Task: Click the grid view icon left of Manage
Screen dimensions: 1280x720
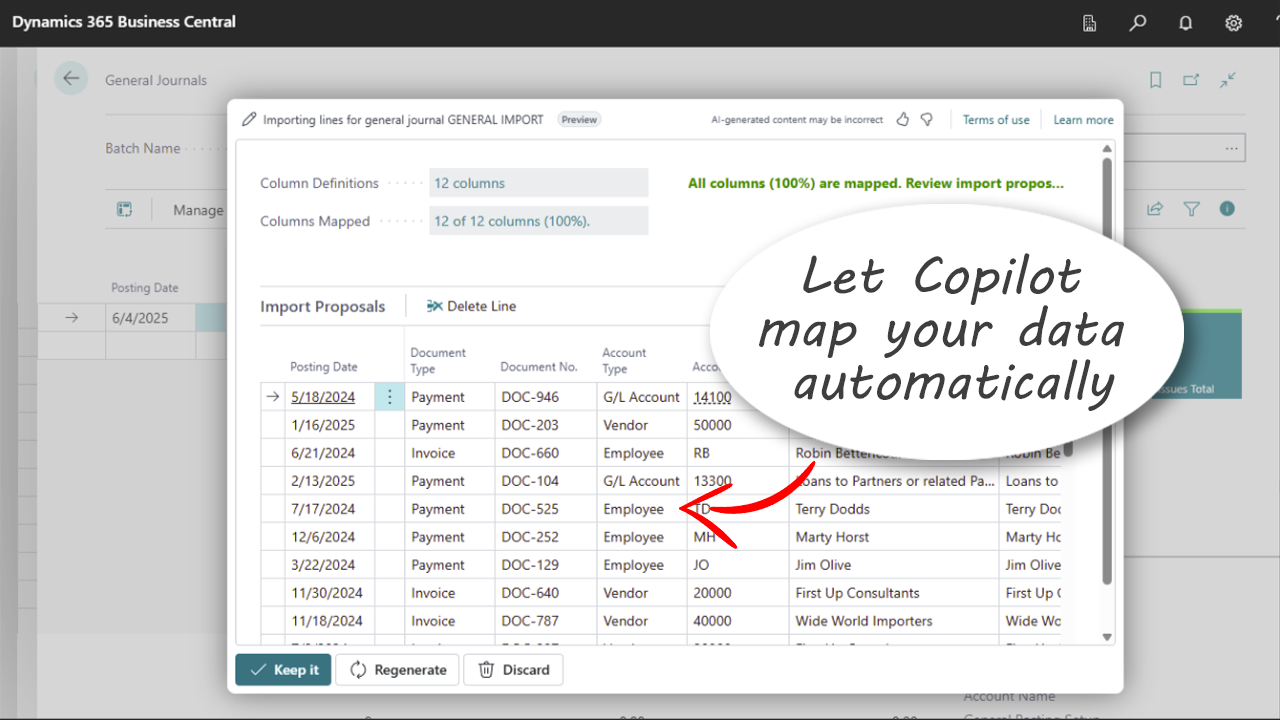Action: (x=125, y=209)
